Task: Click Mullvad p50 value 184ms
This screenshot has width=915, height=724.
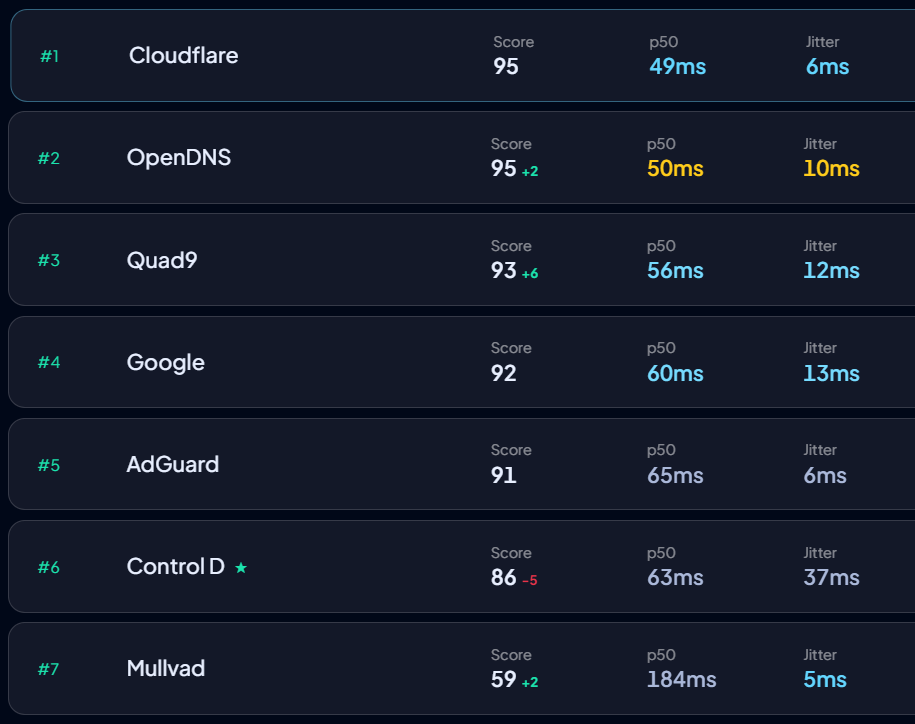Action: [x=682, y=680]
